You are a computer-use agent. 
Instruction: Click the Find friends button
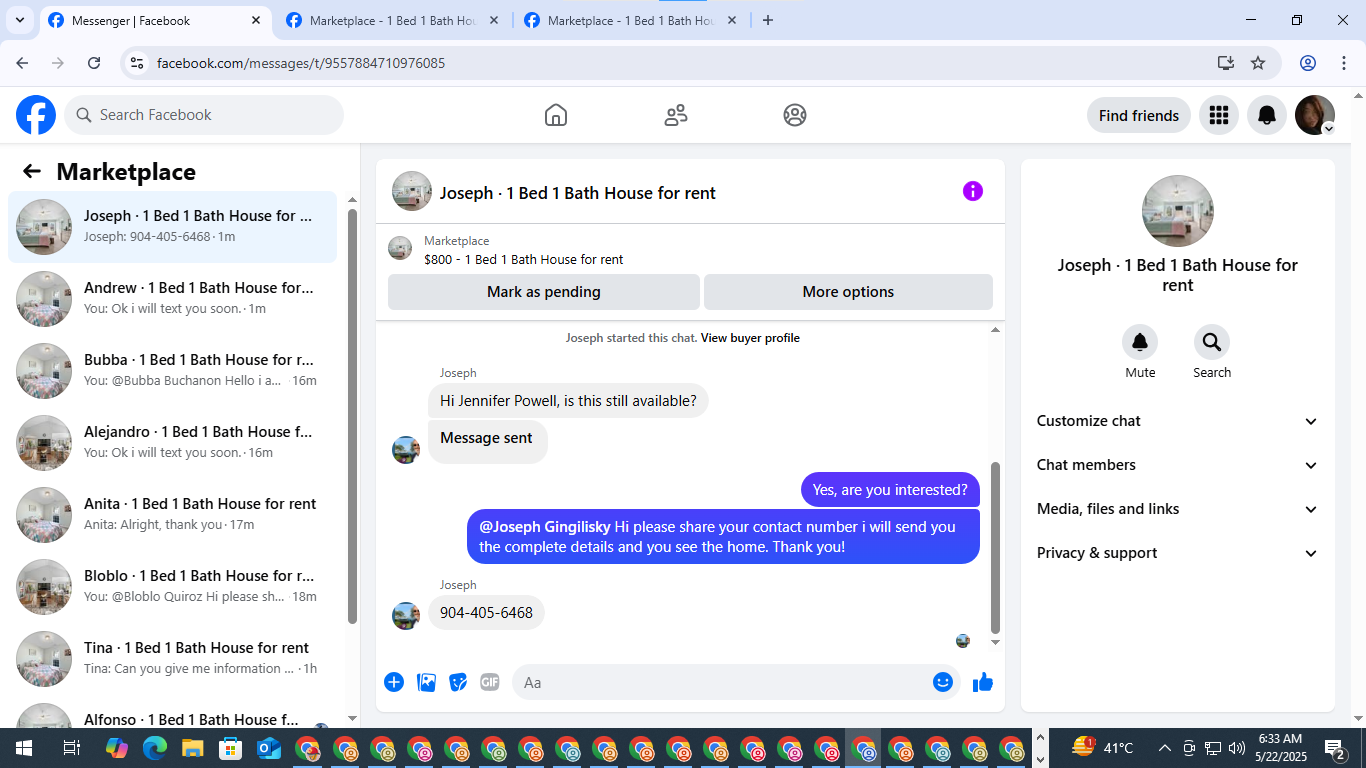[1139, 115]
